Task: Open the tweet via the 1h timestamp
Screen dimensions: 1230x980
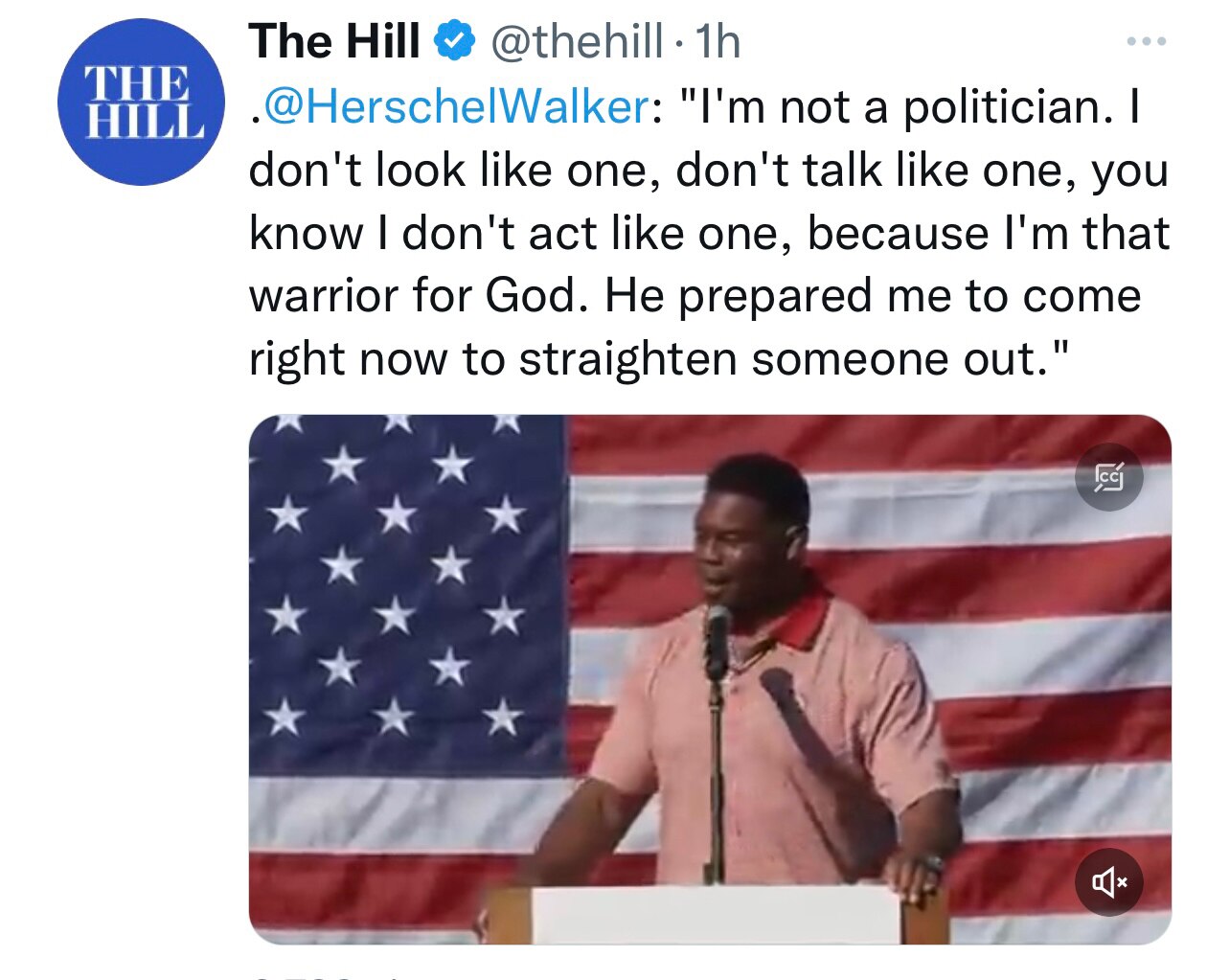Action: 718,41
